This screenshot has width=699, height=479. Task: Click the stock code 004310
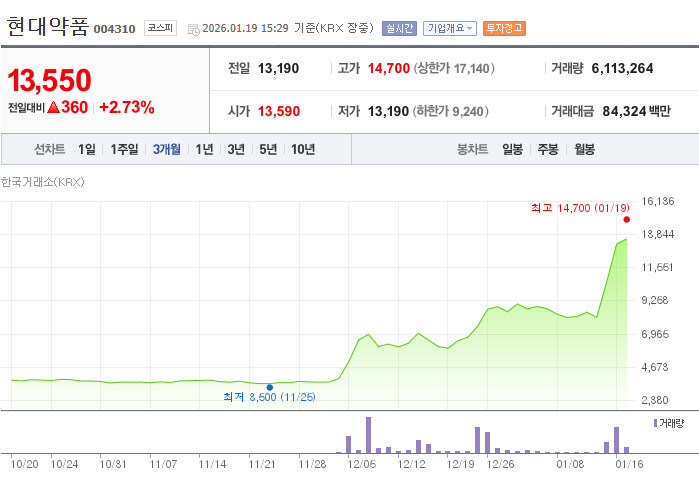click(x=115, y=29)
